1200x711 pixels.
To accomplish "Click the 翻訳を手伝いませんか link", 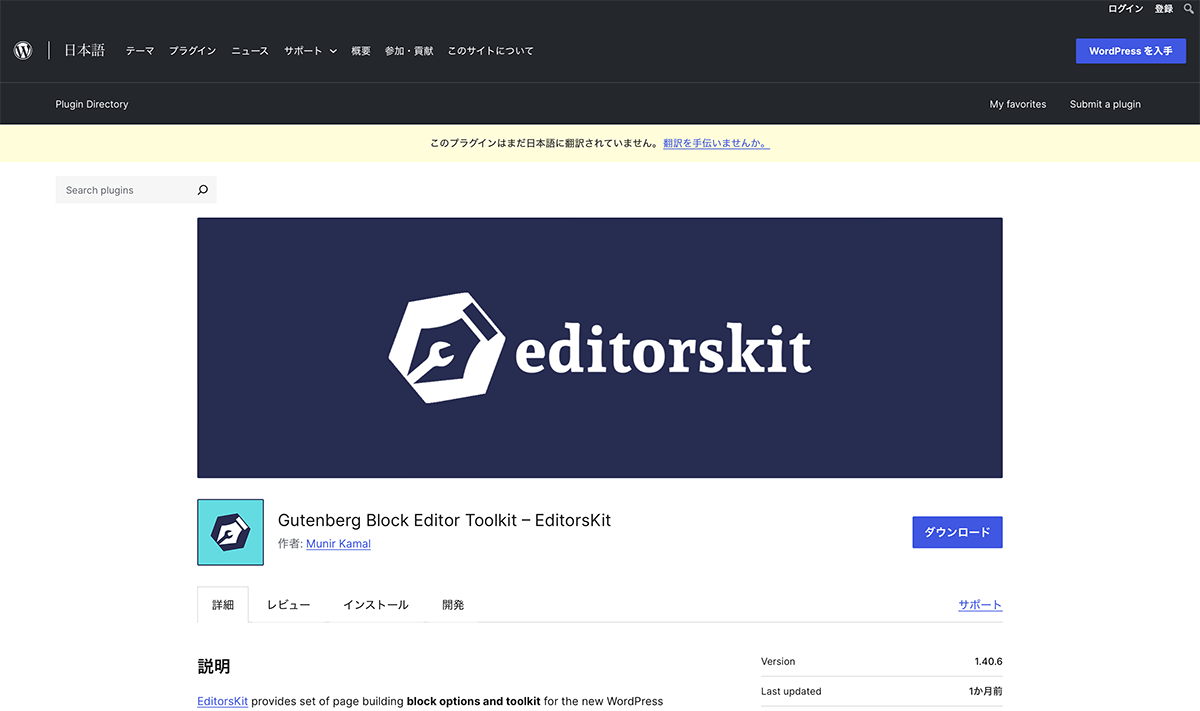I will coord(716,143).
